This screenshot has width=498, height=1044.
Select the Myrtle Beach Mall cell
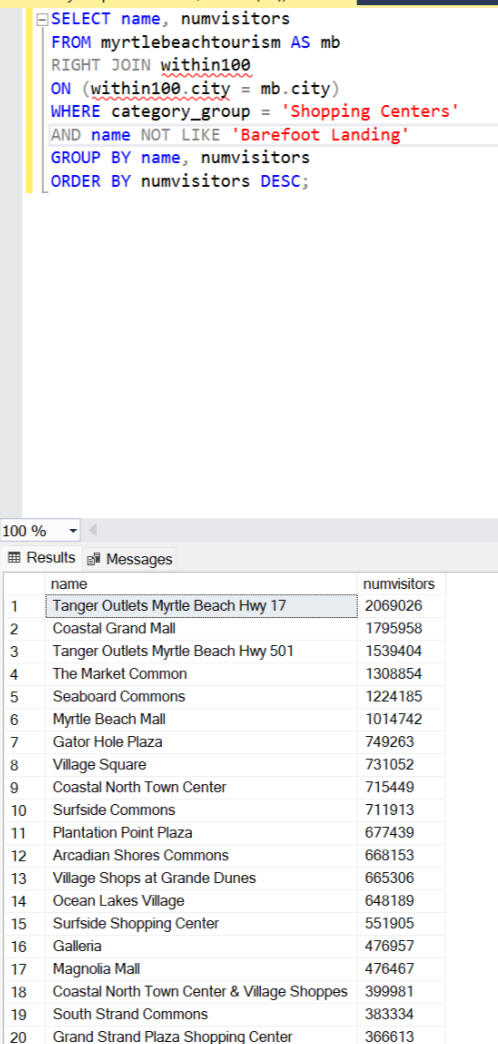202,719
